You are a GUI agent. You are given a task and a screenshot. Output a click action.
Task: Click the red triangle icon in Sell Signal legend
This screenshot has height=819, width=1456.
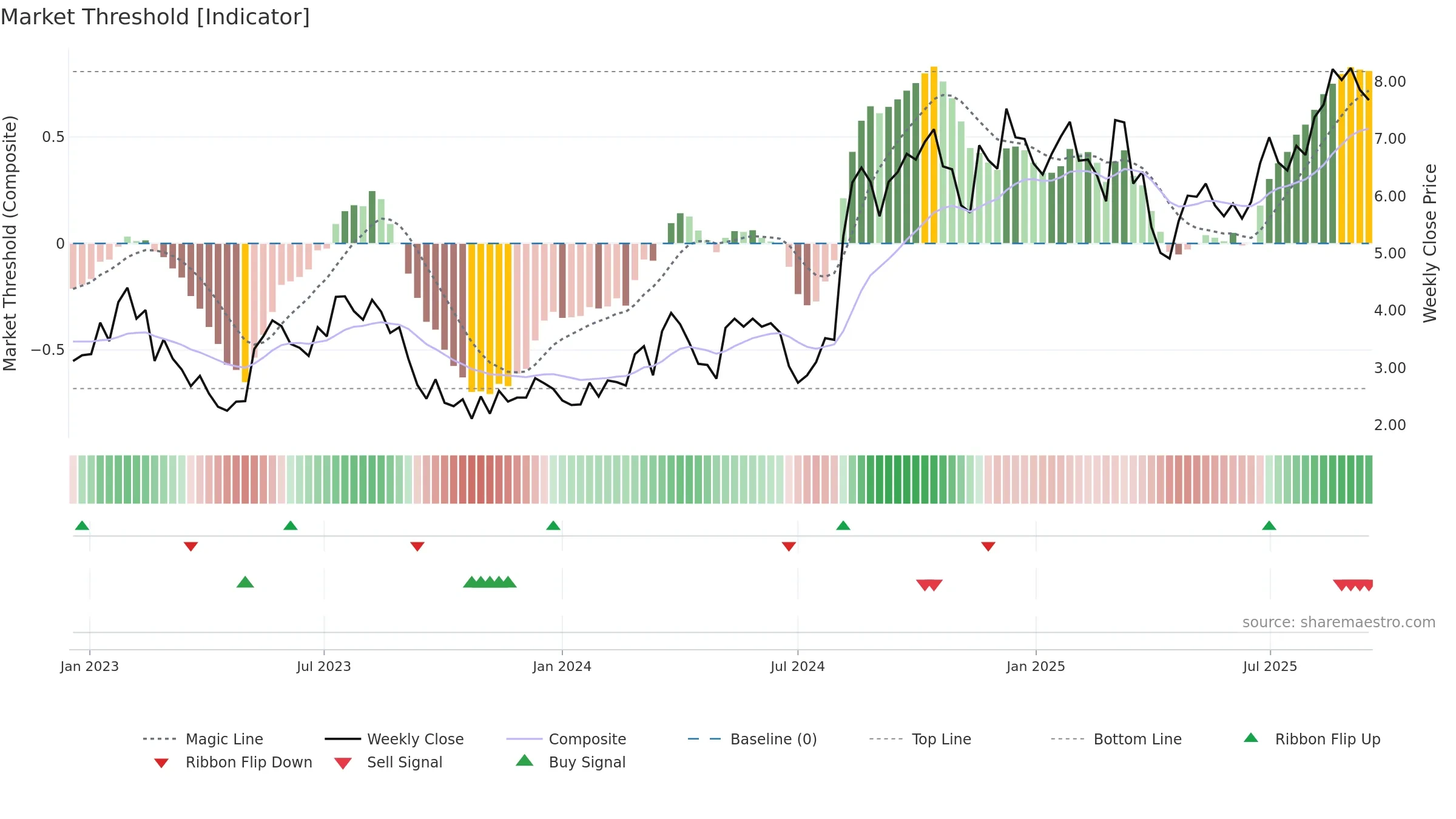coord(343,763)
